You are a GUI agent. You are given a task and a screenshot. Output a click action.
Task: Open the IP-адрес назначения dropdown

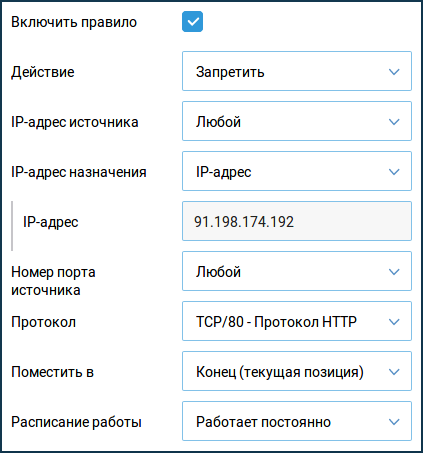point(297,171)
